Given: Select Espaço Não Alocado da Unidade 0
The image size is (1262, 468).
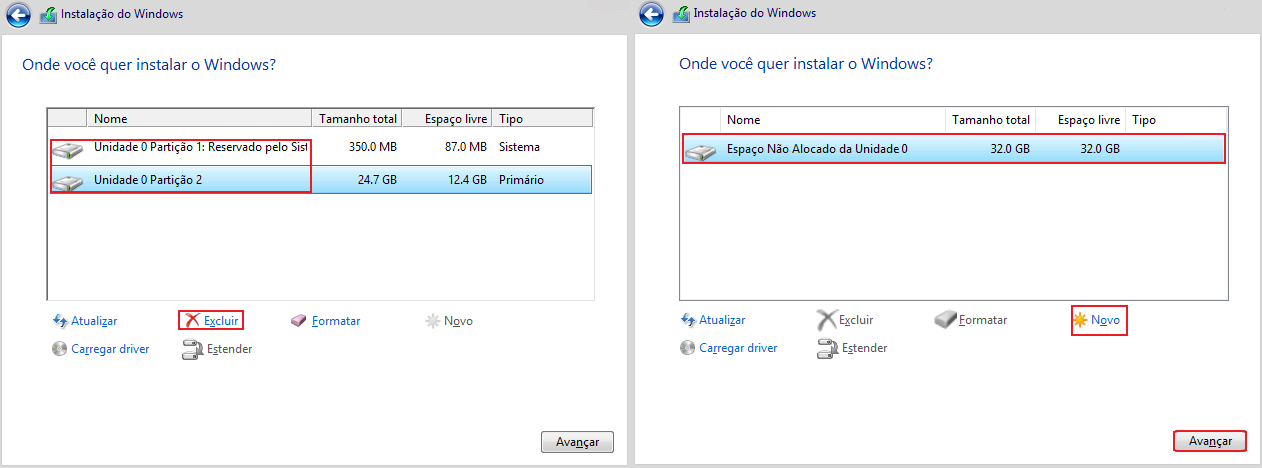Looking at the screenshot, I should [954, 149].
